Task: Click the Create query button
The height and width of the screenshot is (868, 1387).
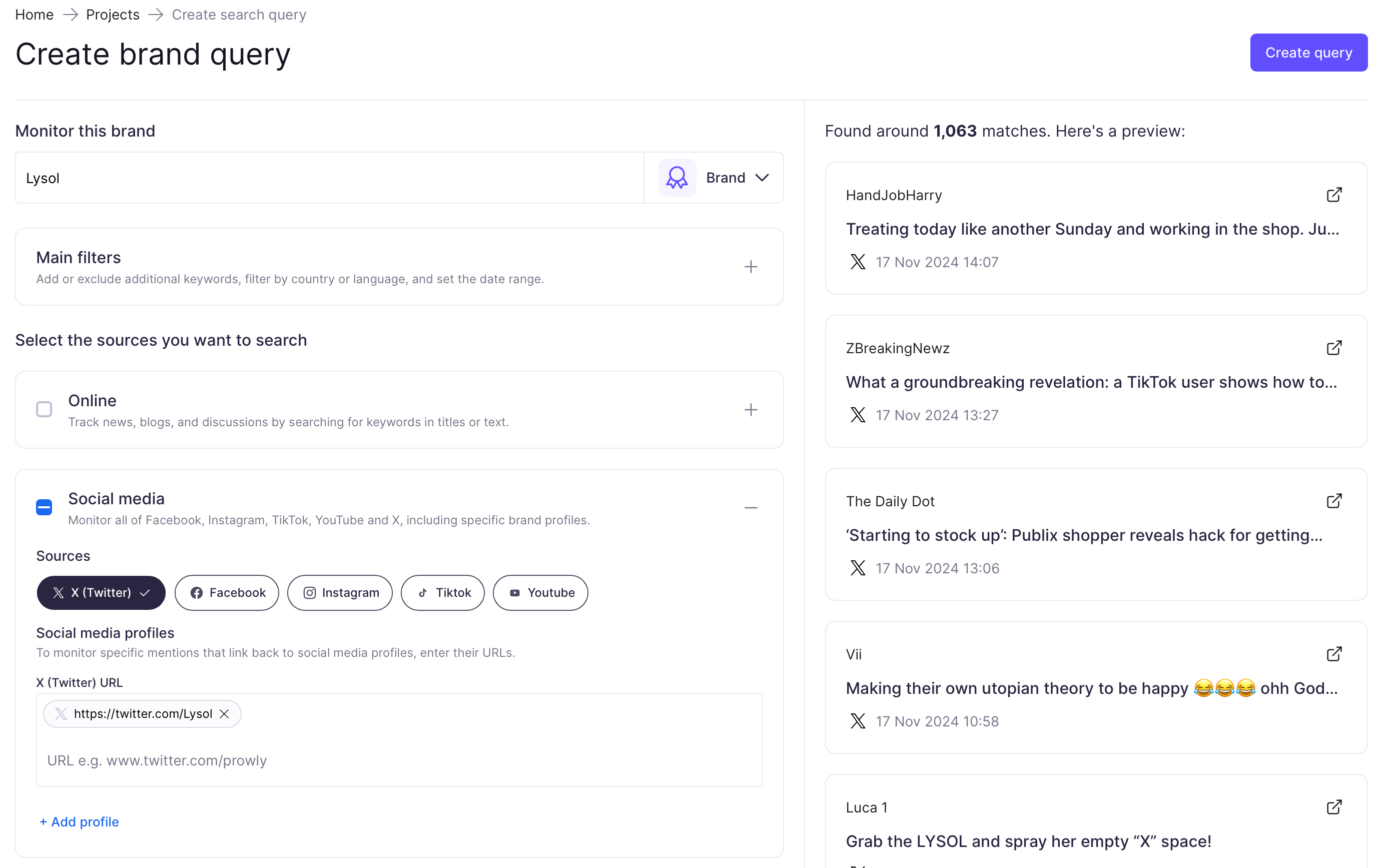Action: pos(1309,52)
